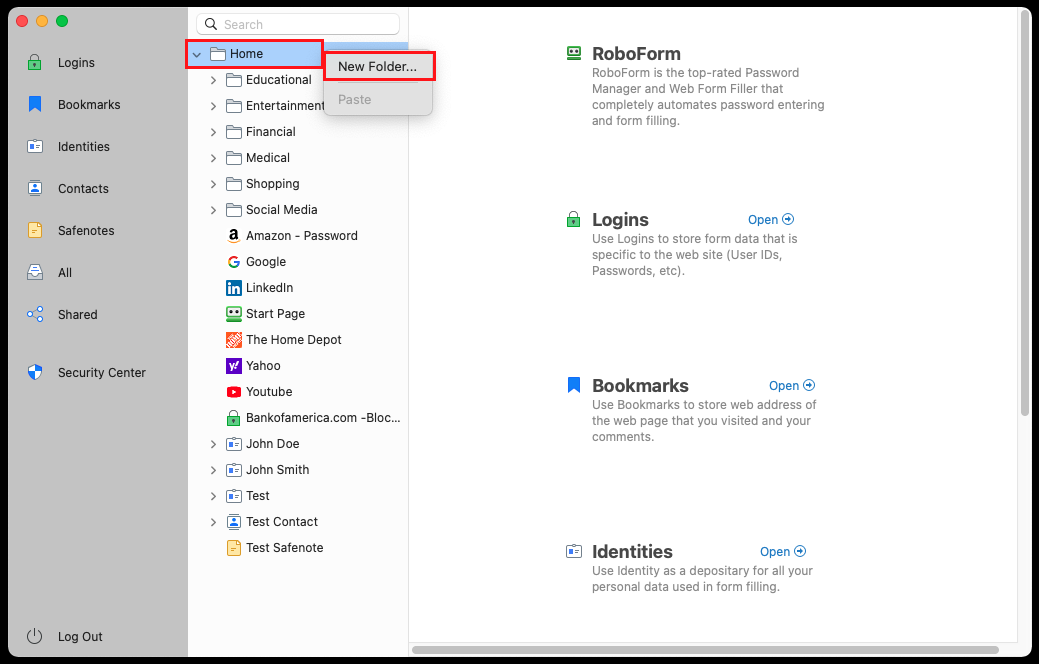Viewport: 1039px width, 664px height.
Task: Click the orange Home Depot logo icon
Action: (233, 339)
